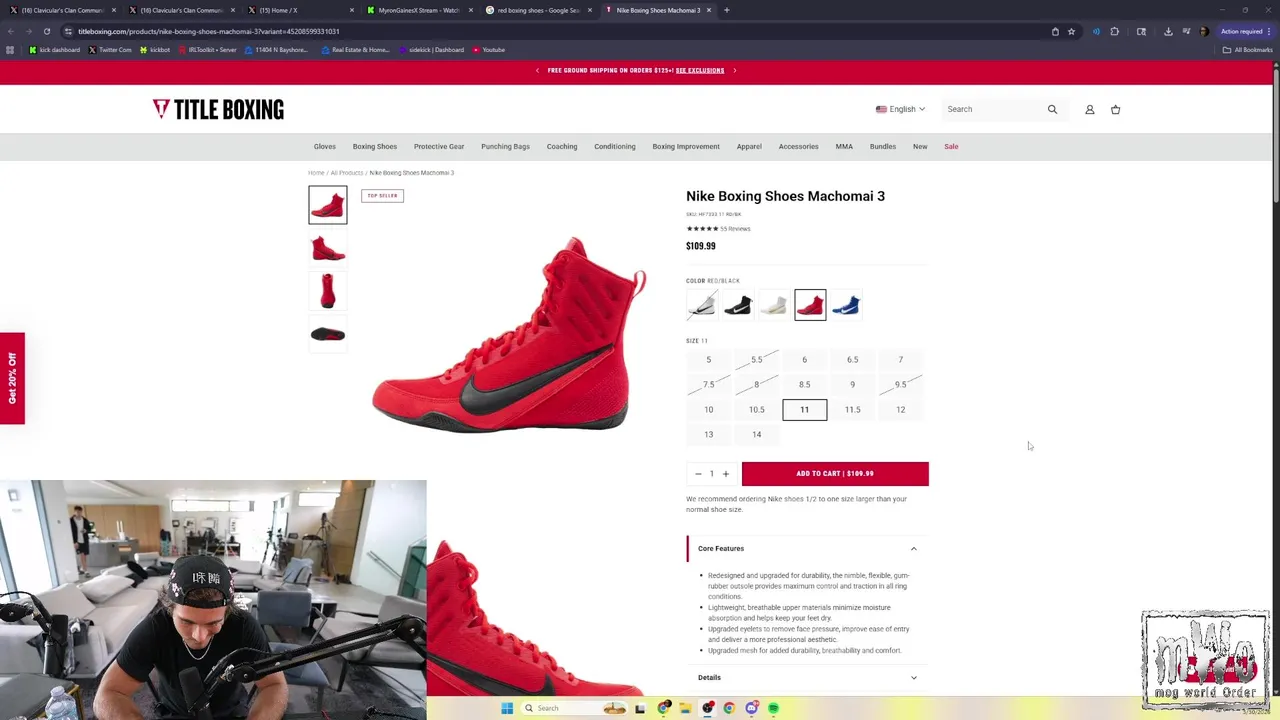Reload the page with browser refresh icon
The height and width of the screenshot is (720, 1280).
coord(46,31)
